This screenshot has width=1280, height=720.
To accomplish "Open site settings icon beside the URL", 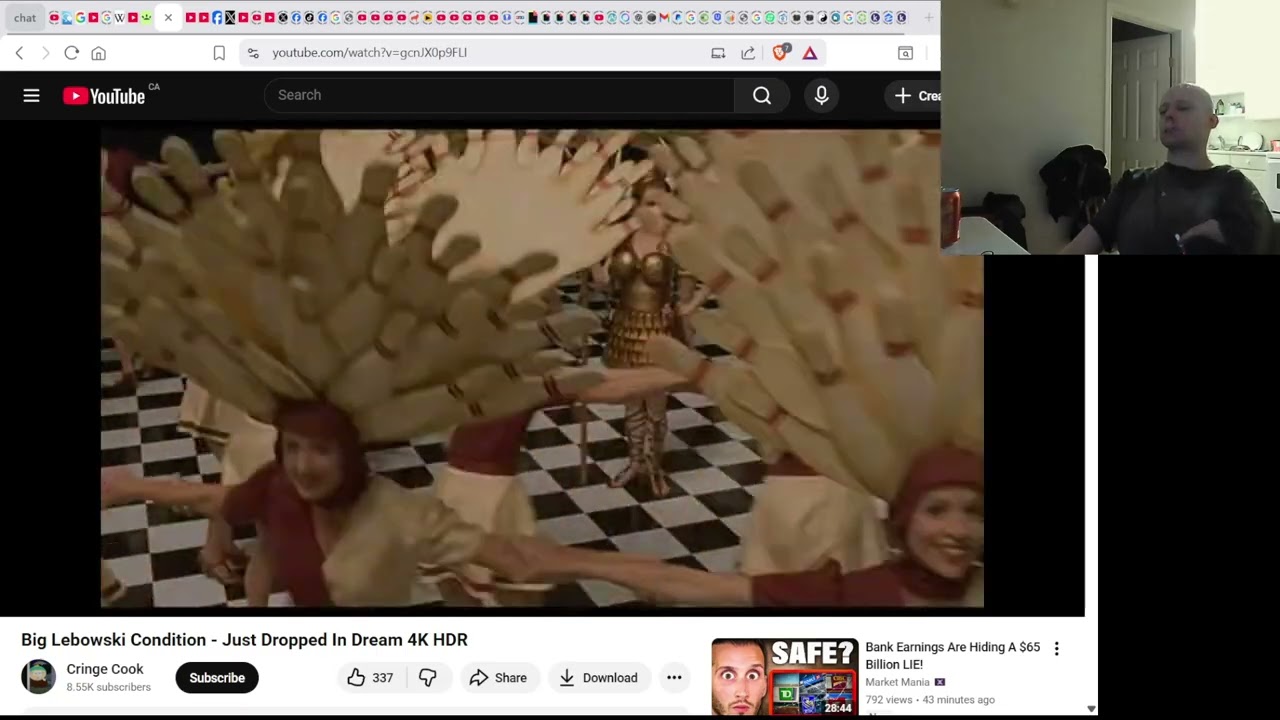I will 253,53.
